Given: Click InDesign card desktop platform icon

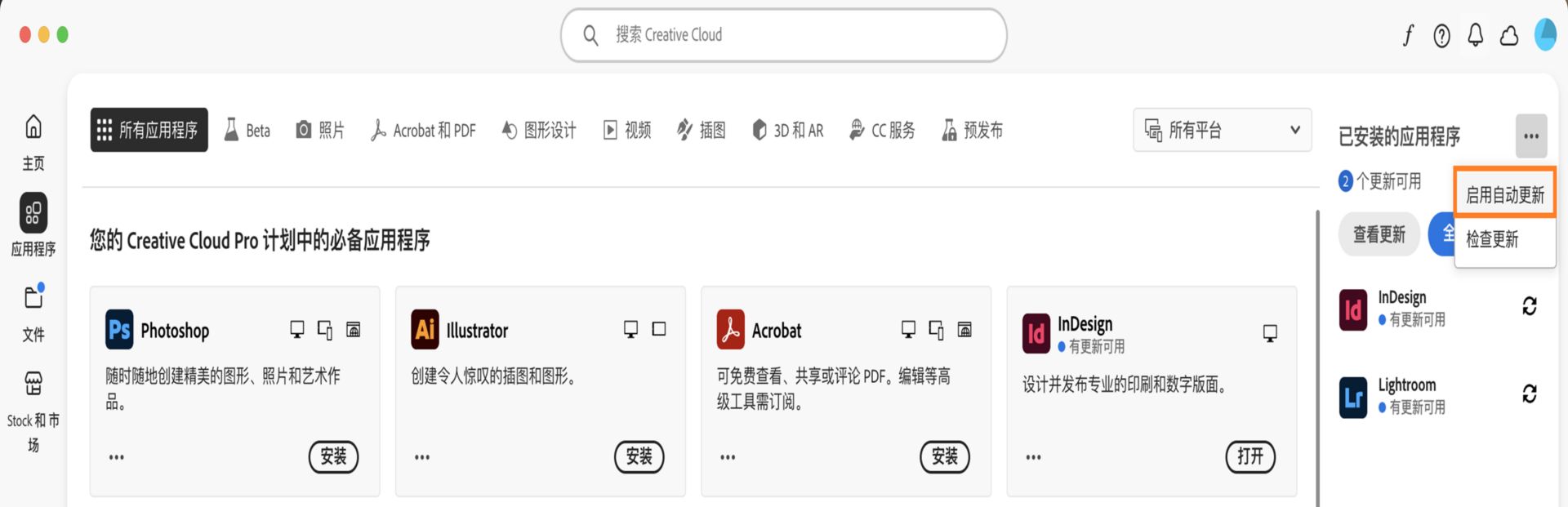Looking at the screenshot, I should [1270, 333].
